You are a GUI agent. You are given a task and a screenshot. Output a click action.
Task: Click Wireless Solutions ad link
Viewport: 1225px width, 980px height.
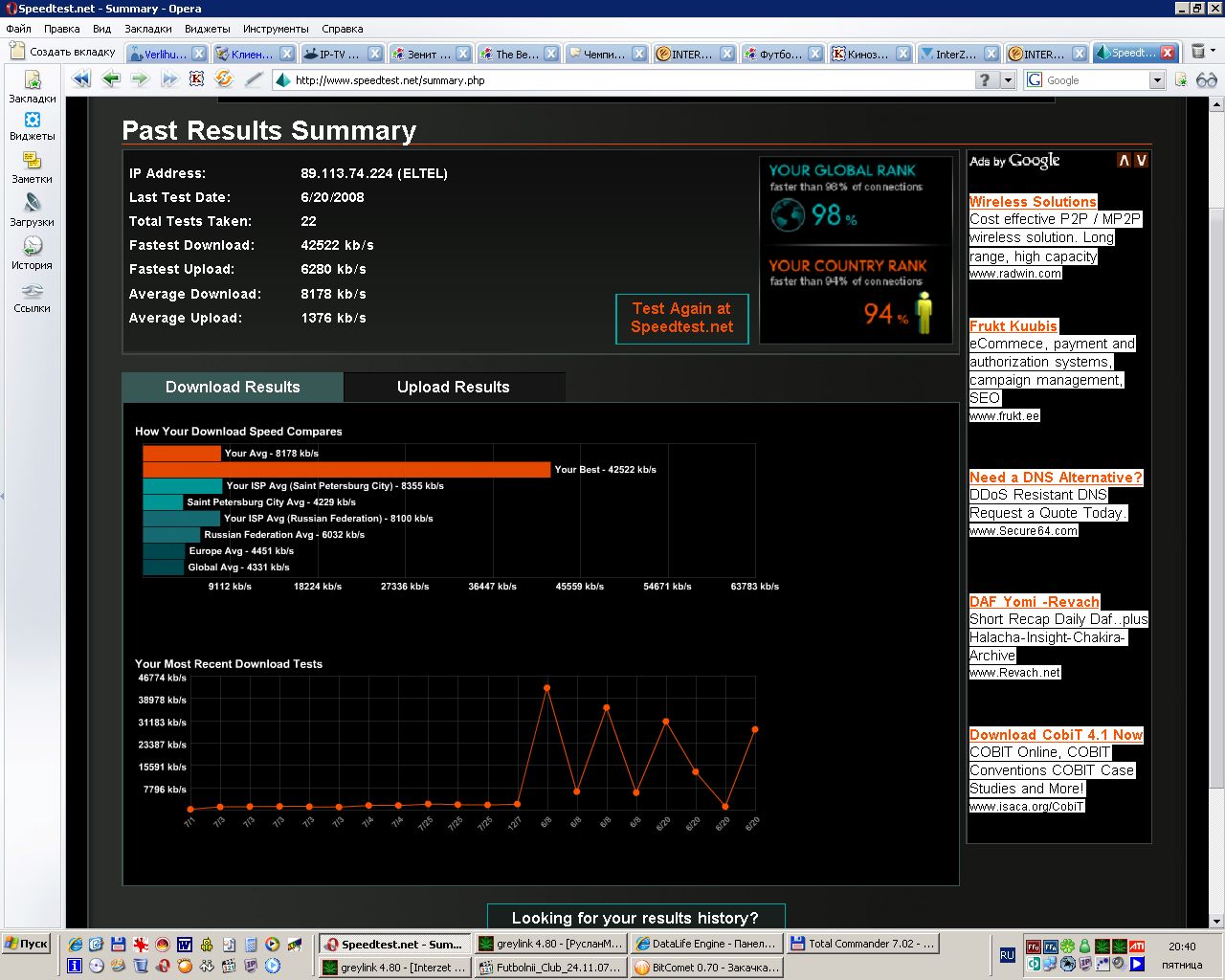(x=1033, y=202)
